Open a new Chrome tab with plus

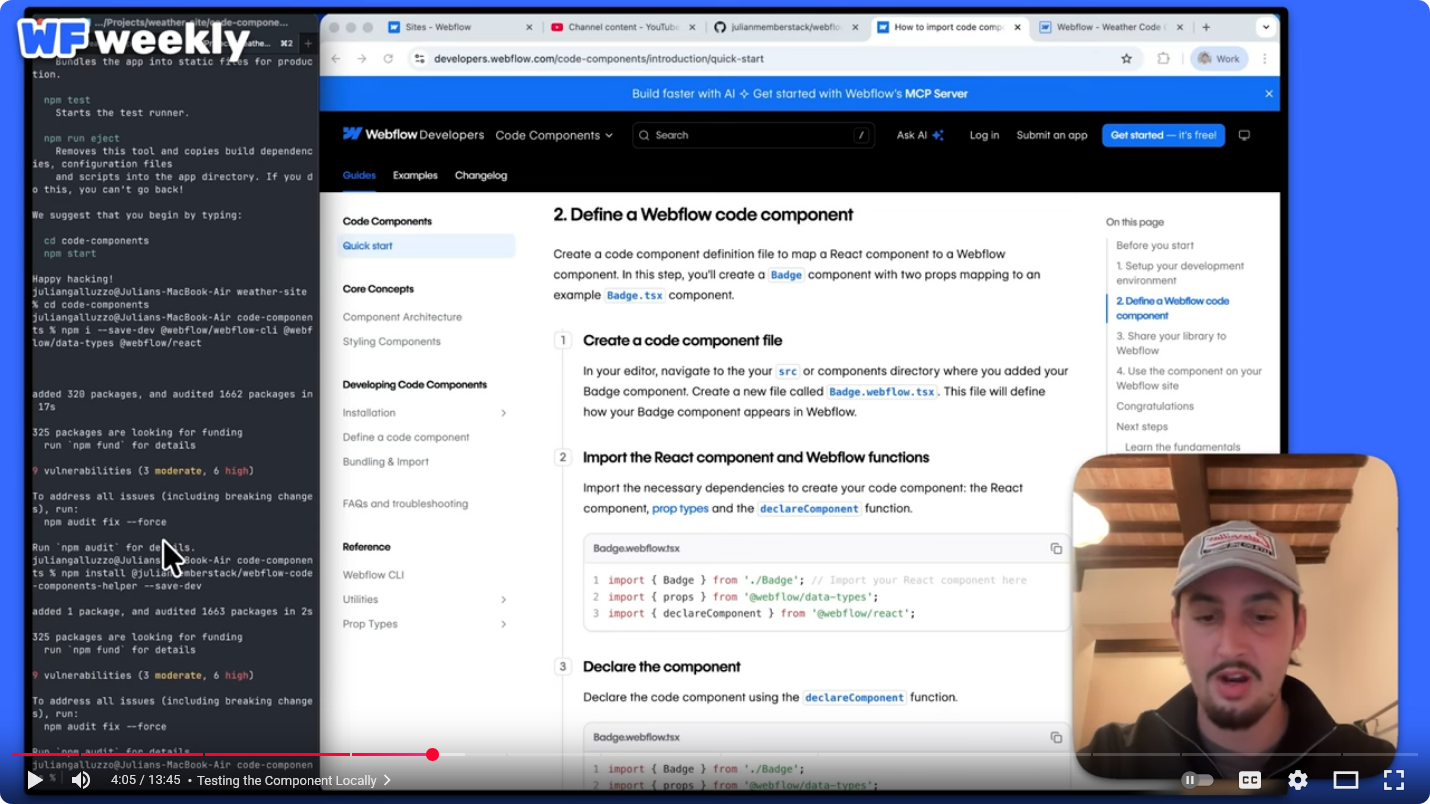1206,27
